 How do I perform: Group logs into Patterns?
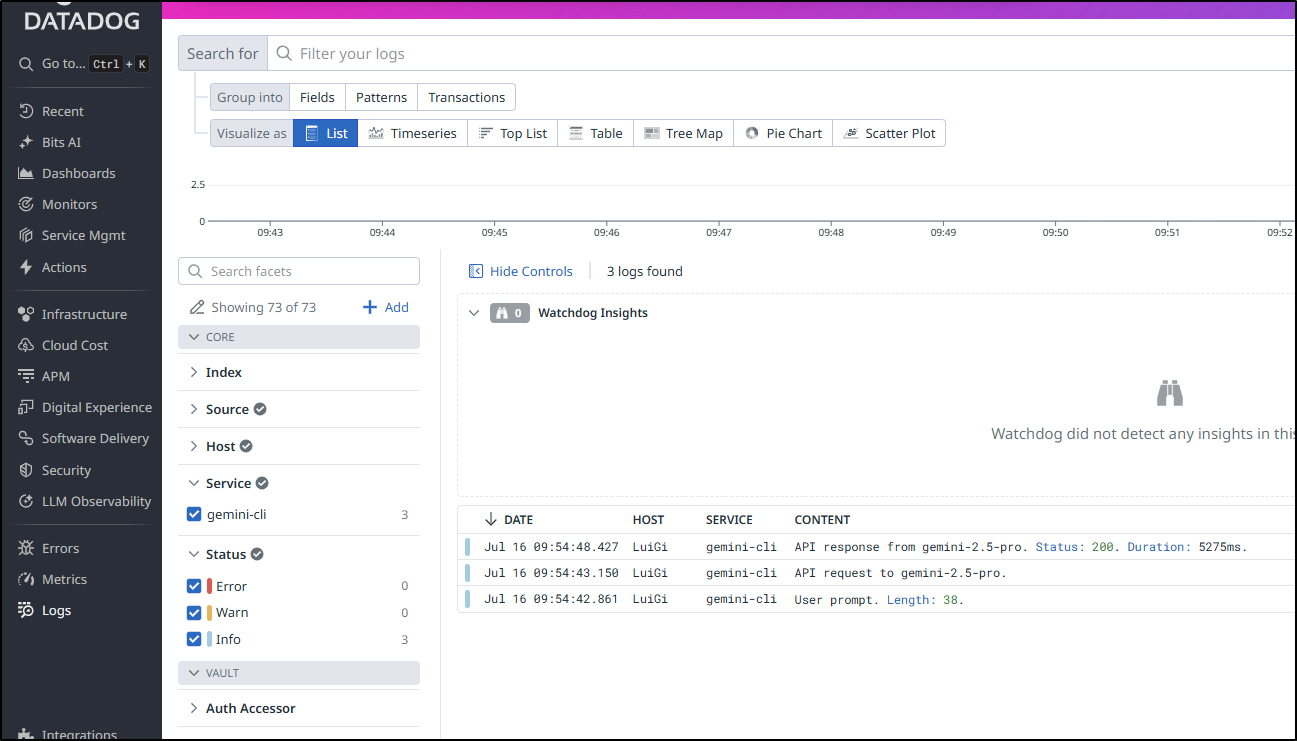(381, 97)
